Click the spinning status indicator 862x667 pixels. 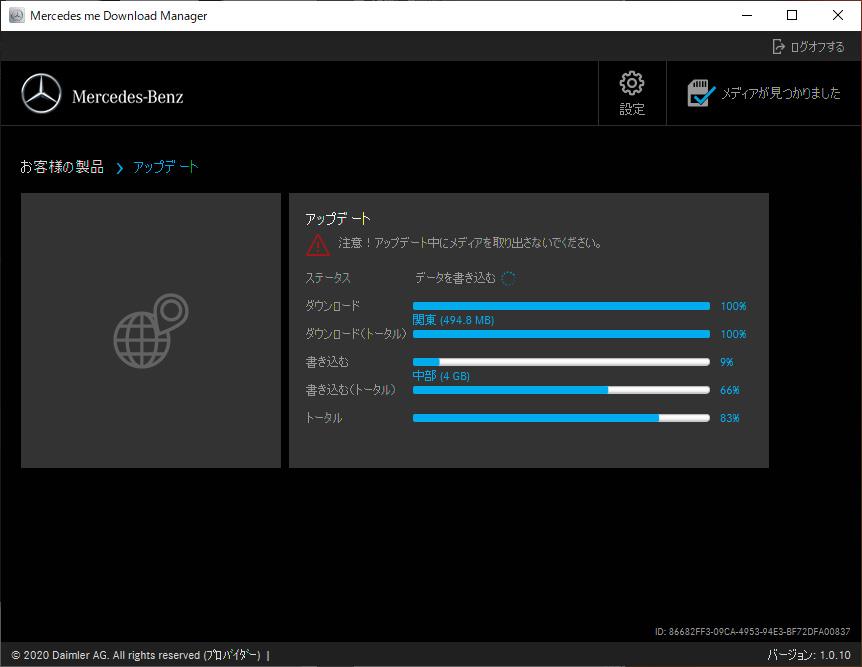(x=509, y=278)
